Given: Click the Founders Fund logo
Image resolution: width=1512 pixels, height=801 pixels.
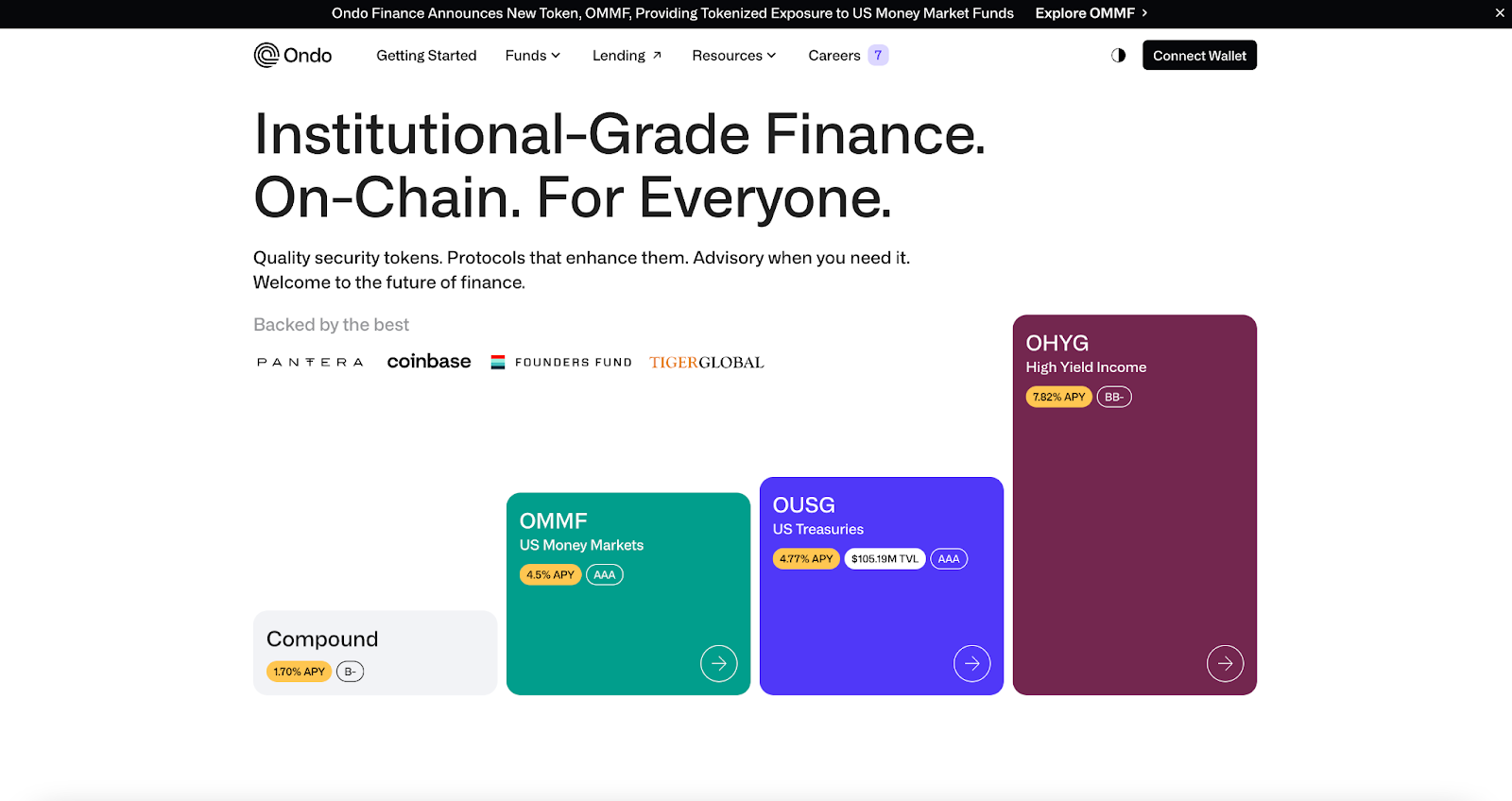Looking at the screenshot, I should pos(561,362).
